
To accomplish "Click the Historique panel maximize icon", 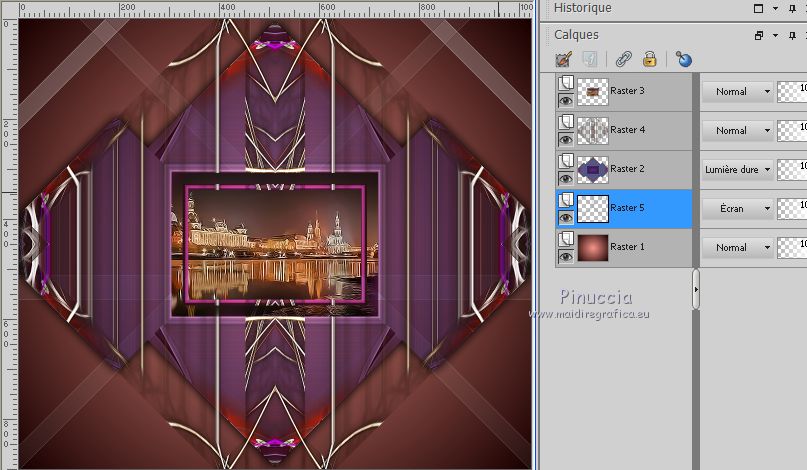I will tap(759, 8).
